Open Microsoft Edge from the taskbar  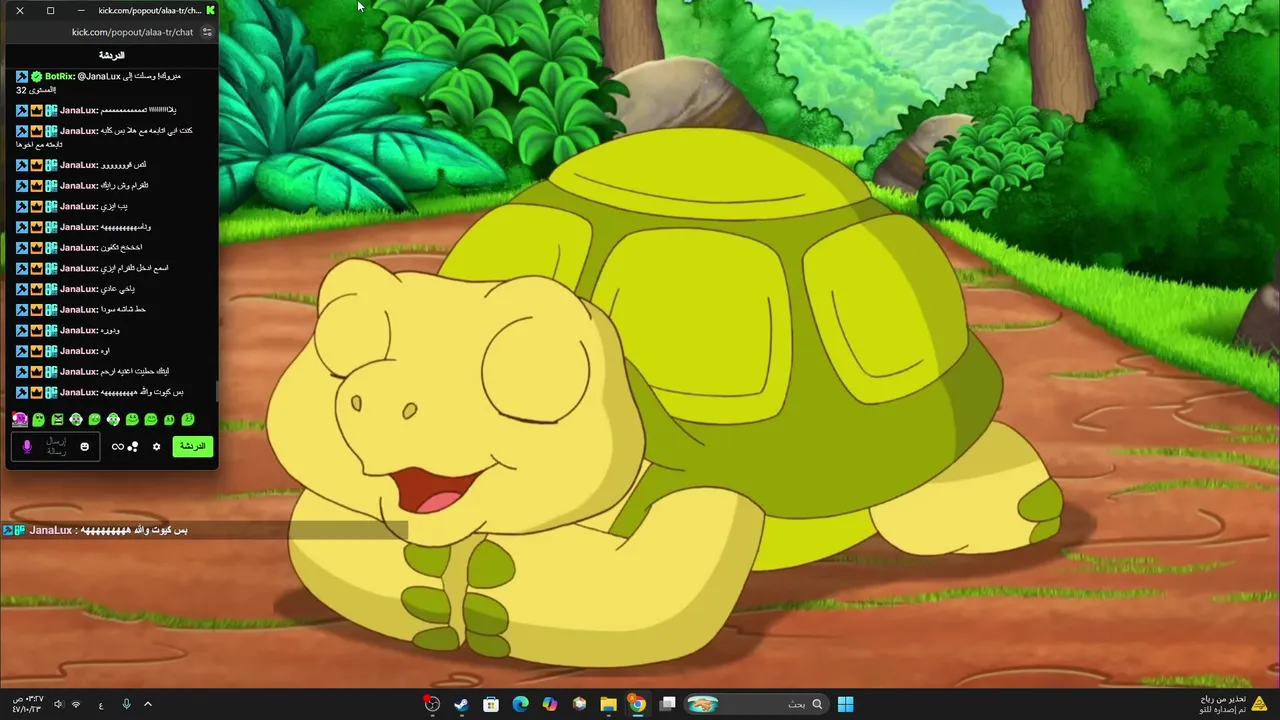520,704
